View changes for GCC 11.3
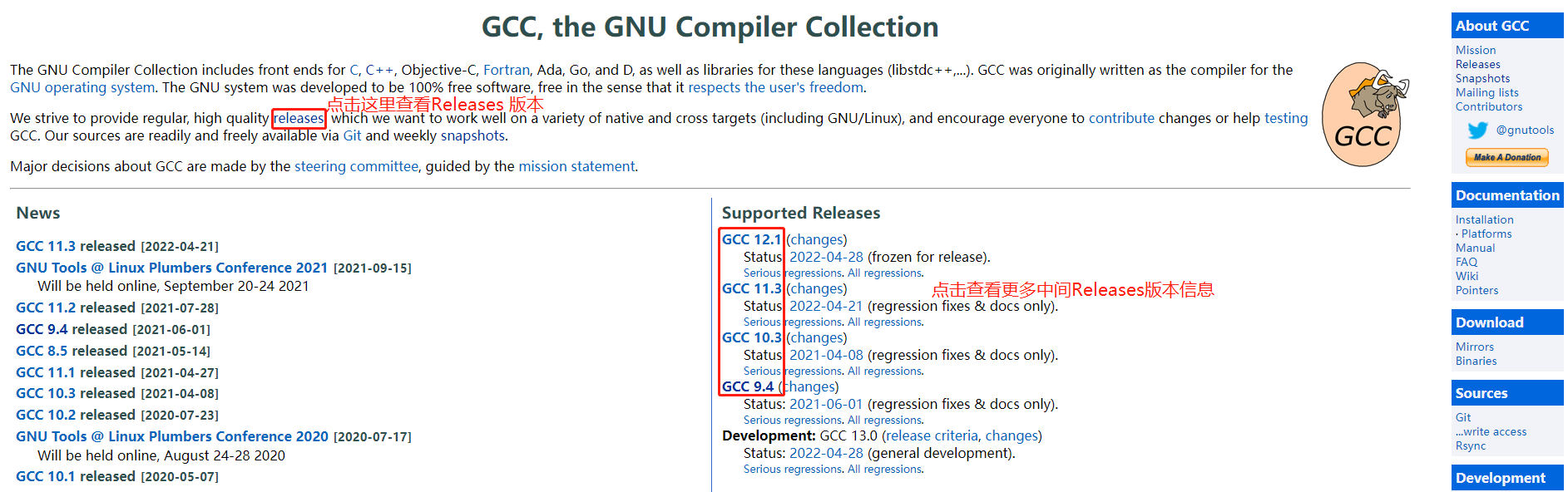The width and height of the screenshot is (1568, 492). click(816, 288)
